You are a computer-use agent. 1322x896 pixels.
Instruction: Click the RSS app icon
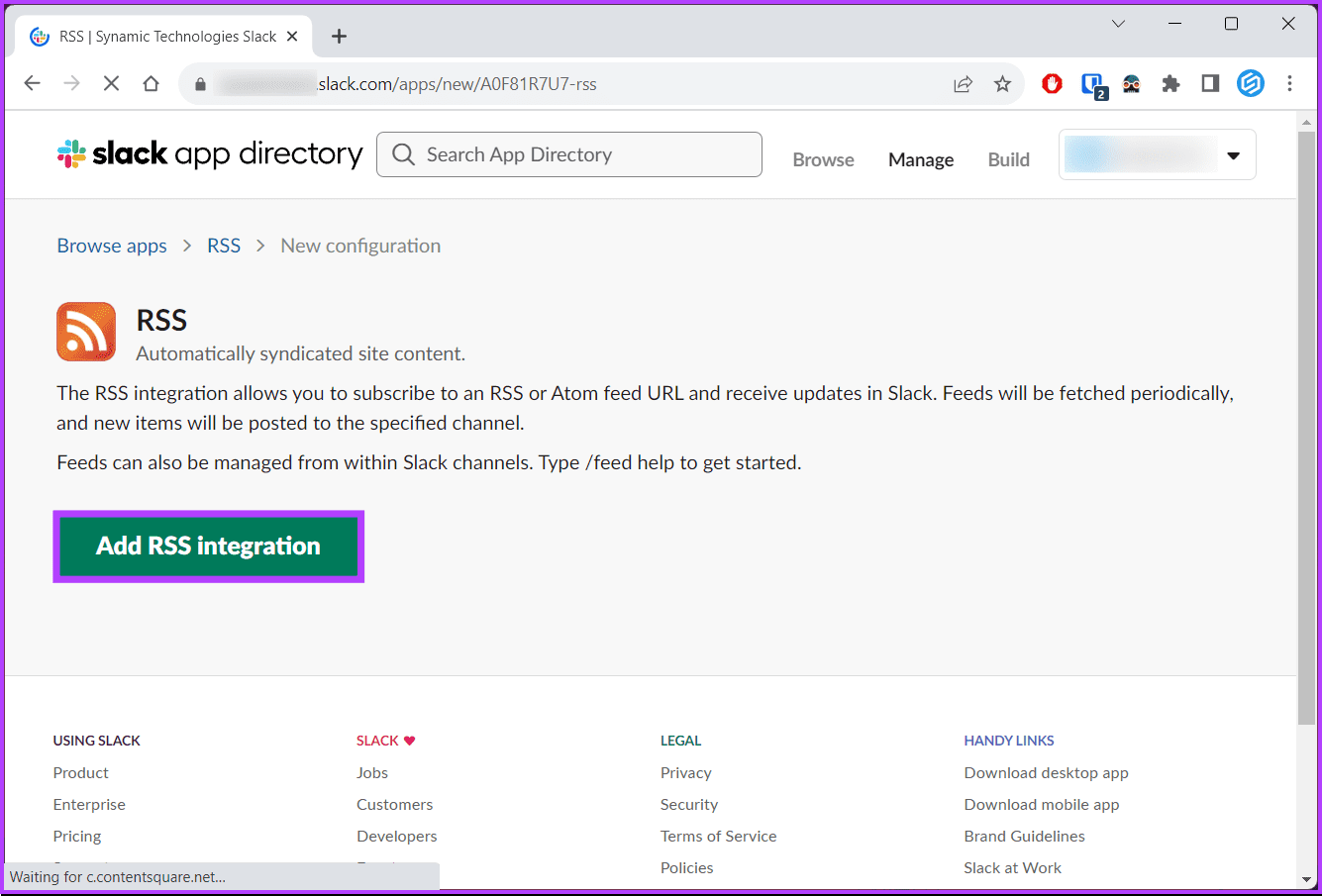[x=85, y=332]
